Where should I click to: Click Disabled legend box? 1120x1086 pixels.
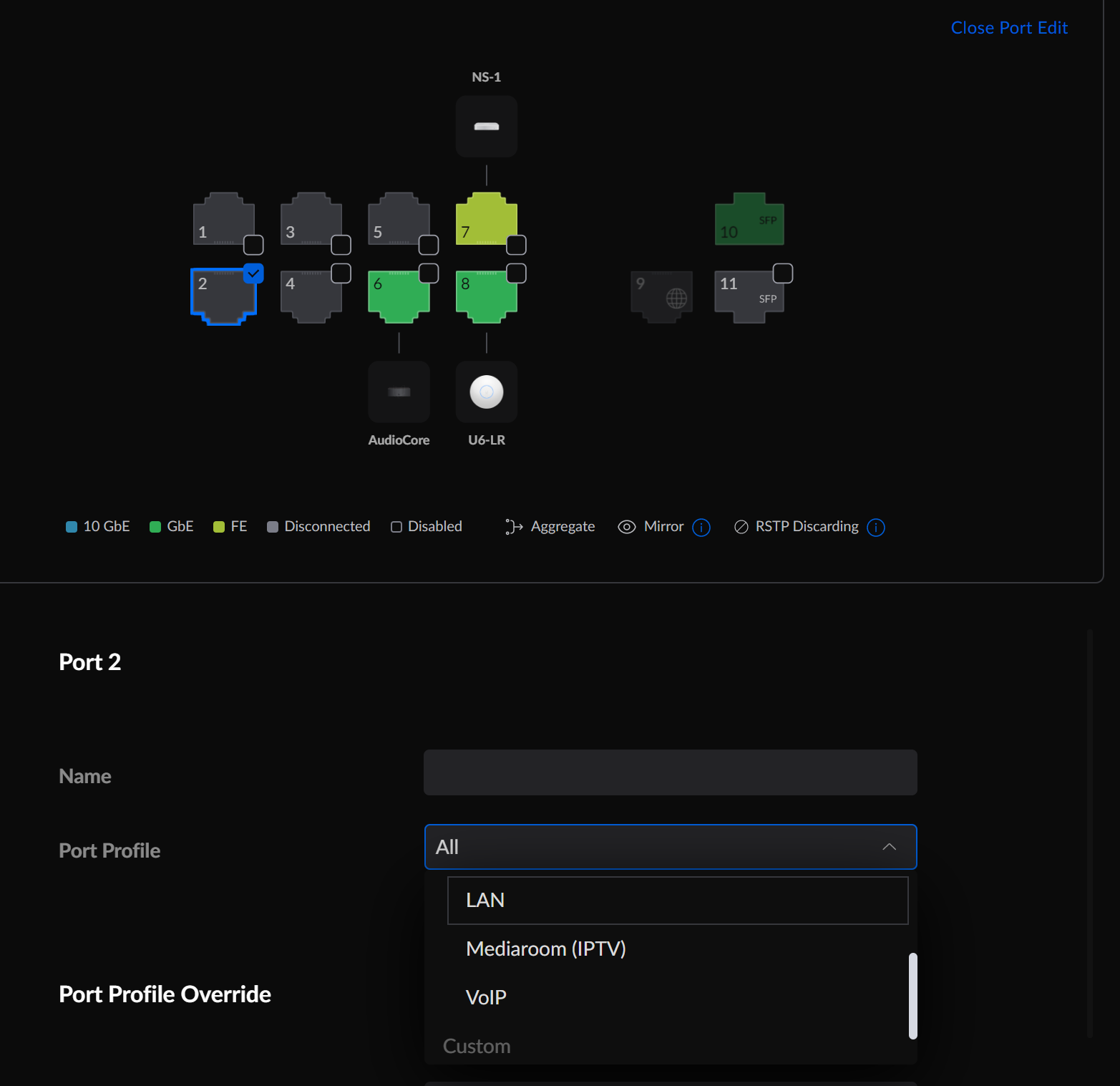396,527
